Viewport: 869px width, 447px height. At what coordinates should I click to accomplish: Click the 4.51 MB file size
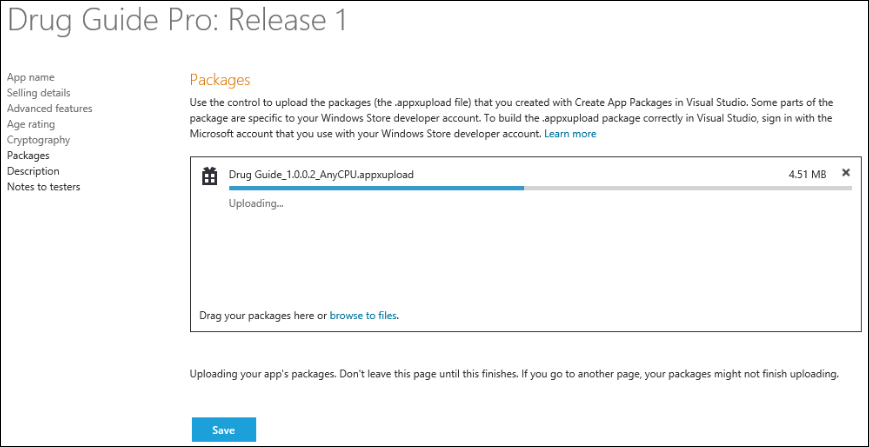807,174
